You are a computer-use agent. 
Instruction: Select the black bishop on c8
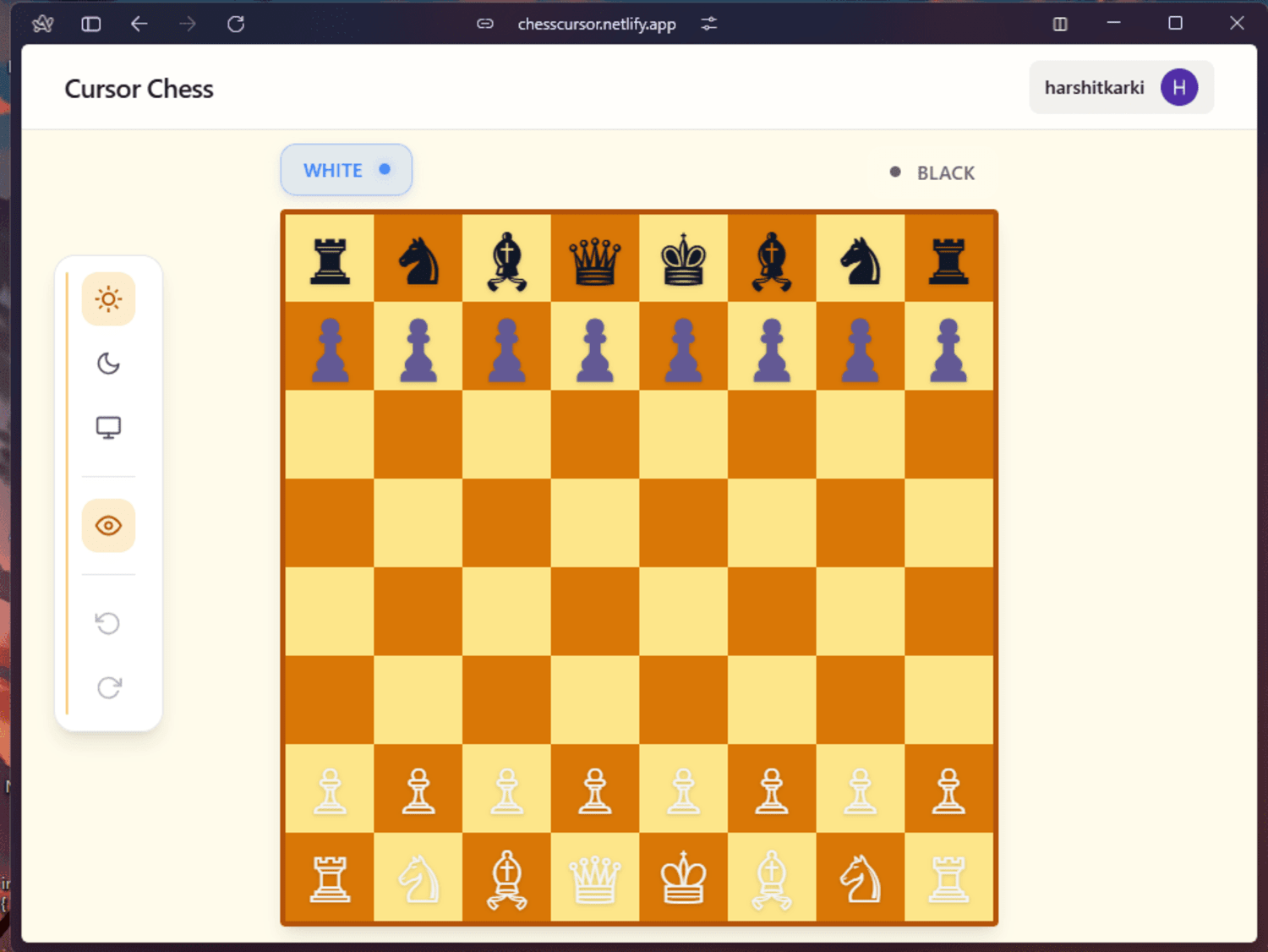tap(506, 258)
